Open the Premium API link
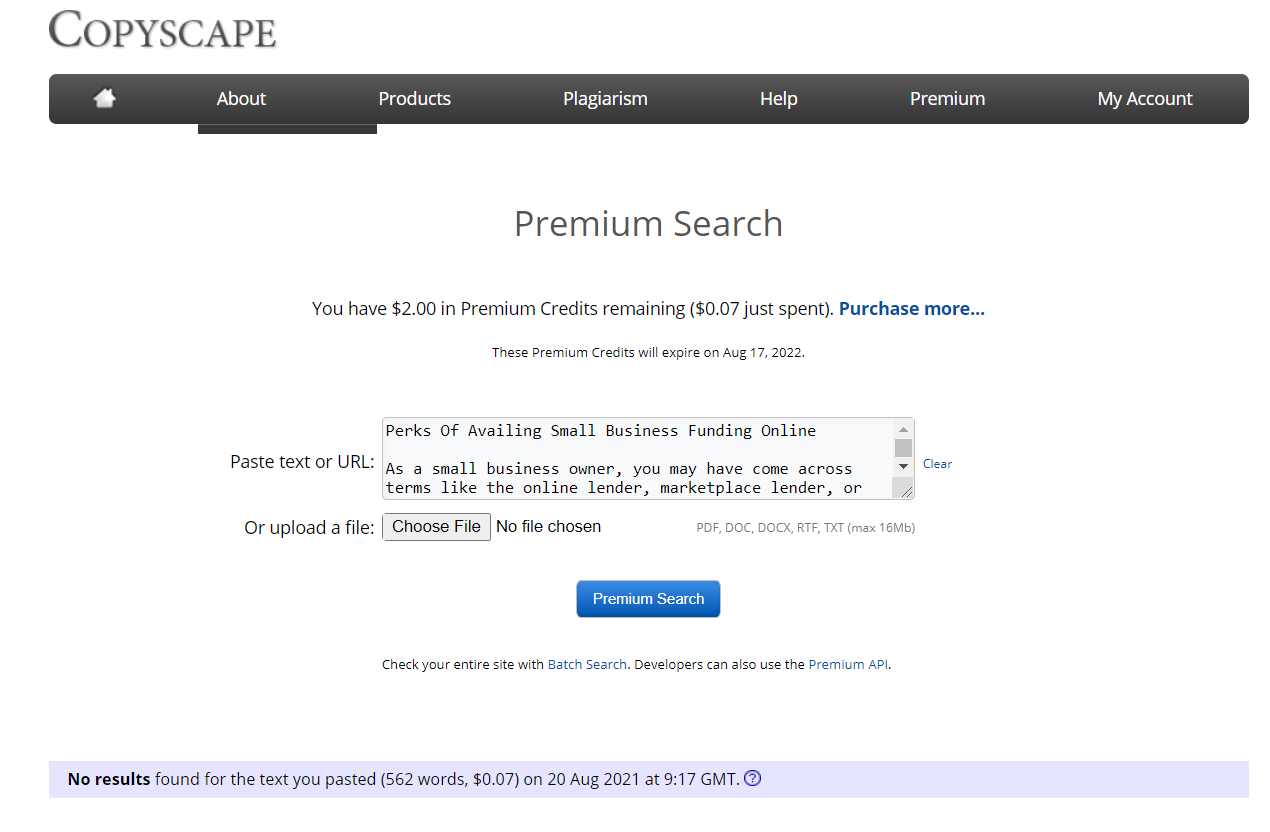 coord(849,664)
